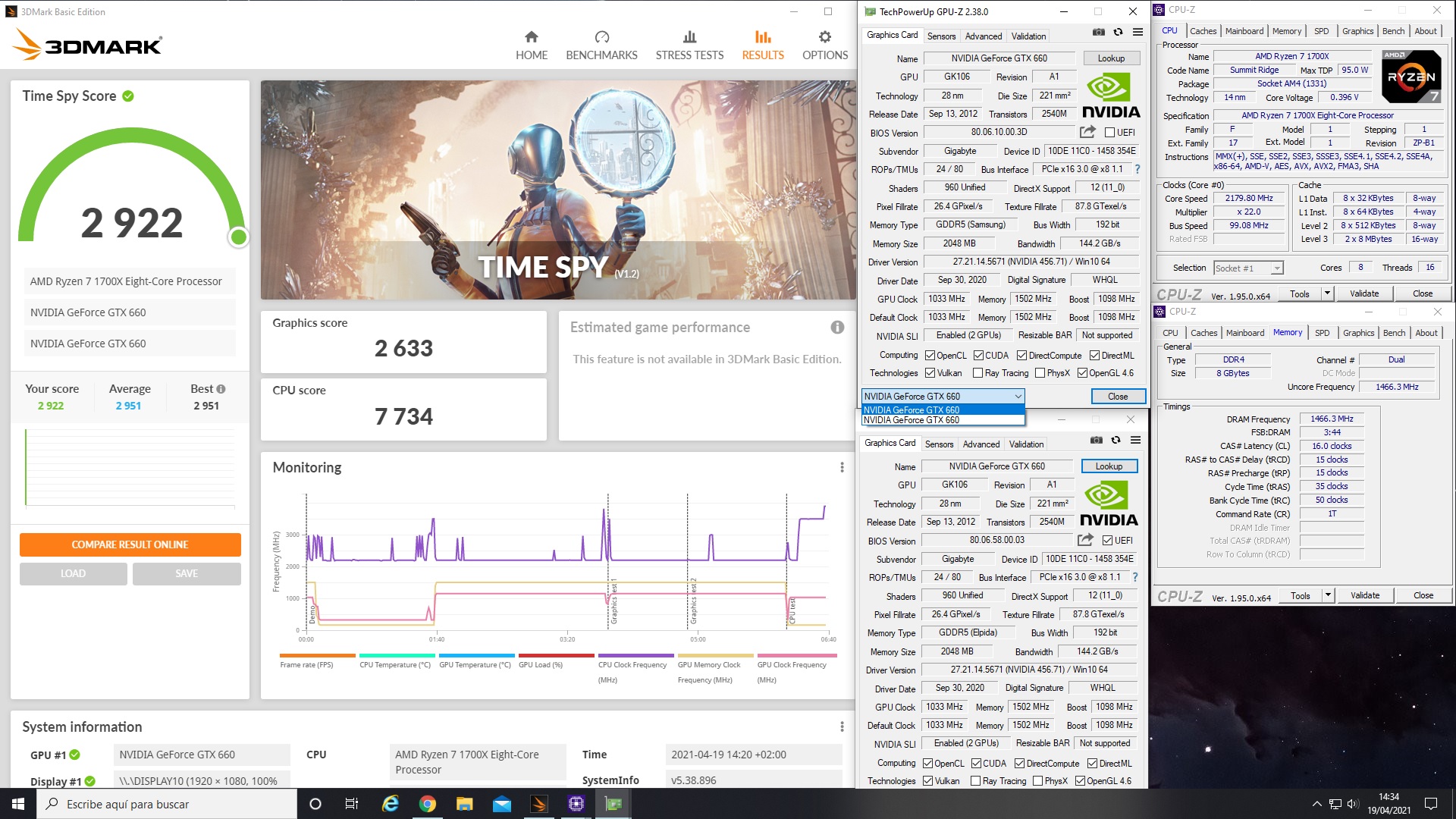The width and height of the screenshot is (1456, 819).
Task: Click the score gauge indicator dot
Action: [238, 237]
